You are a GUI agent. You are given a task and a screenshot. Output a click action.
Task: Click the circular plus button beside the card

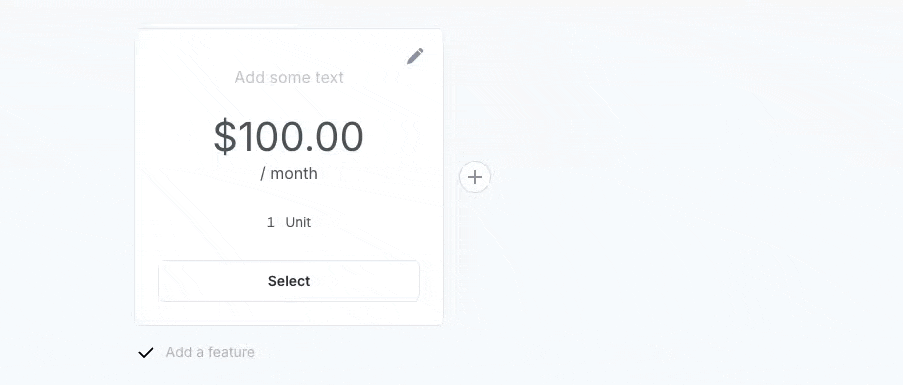475,177
